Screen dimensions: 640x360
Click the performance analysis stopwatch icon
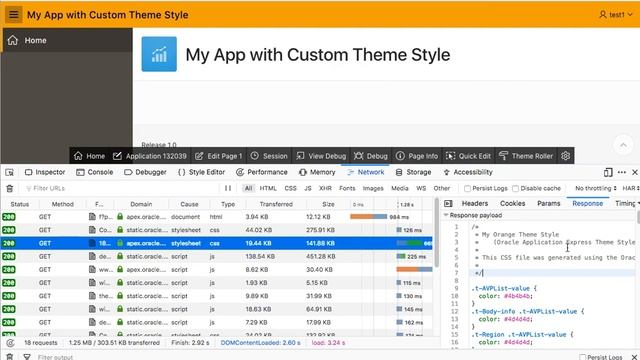point(10,343)
